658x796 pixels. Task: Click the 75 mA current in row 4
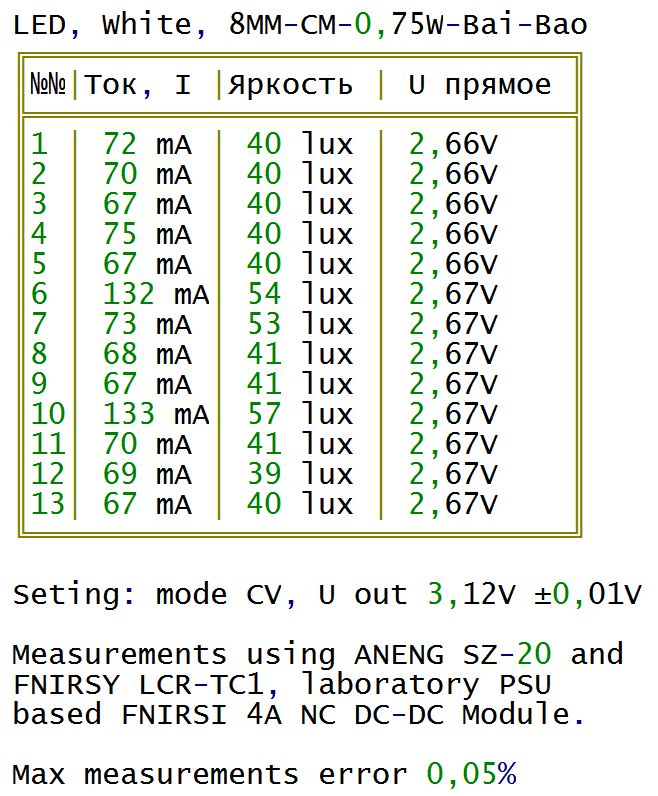[147, 235]
